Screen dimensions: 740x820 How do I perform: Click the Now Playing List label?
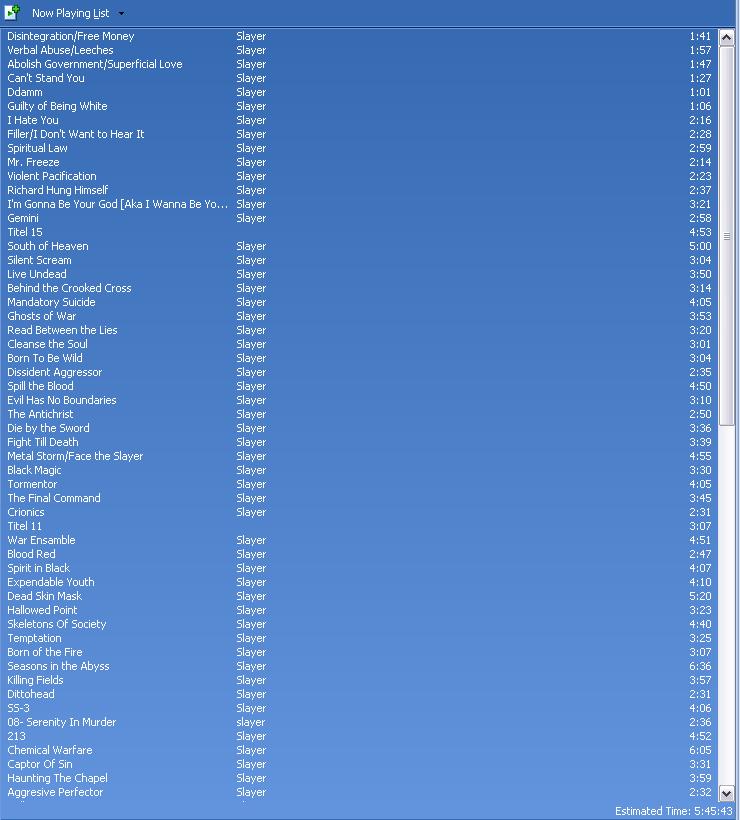tap(71, 13)
